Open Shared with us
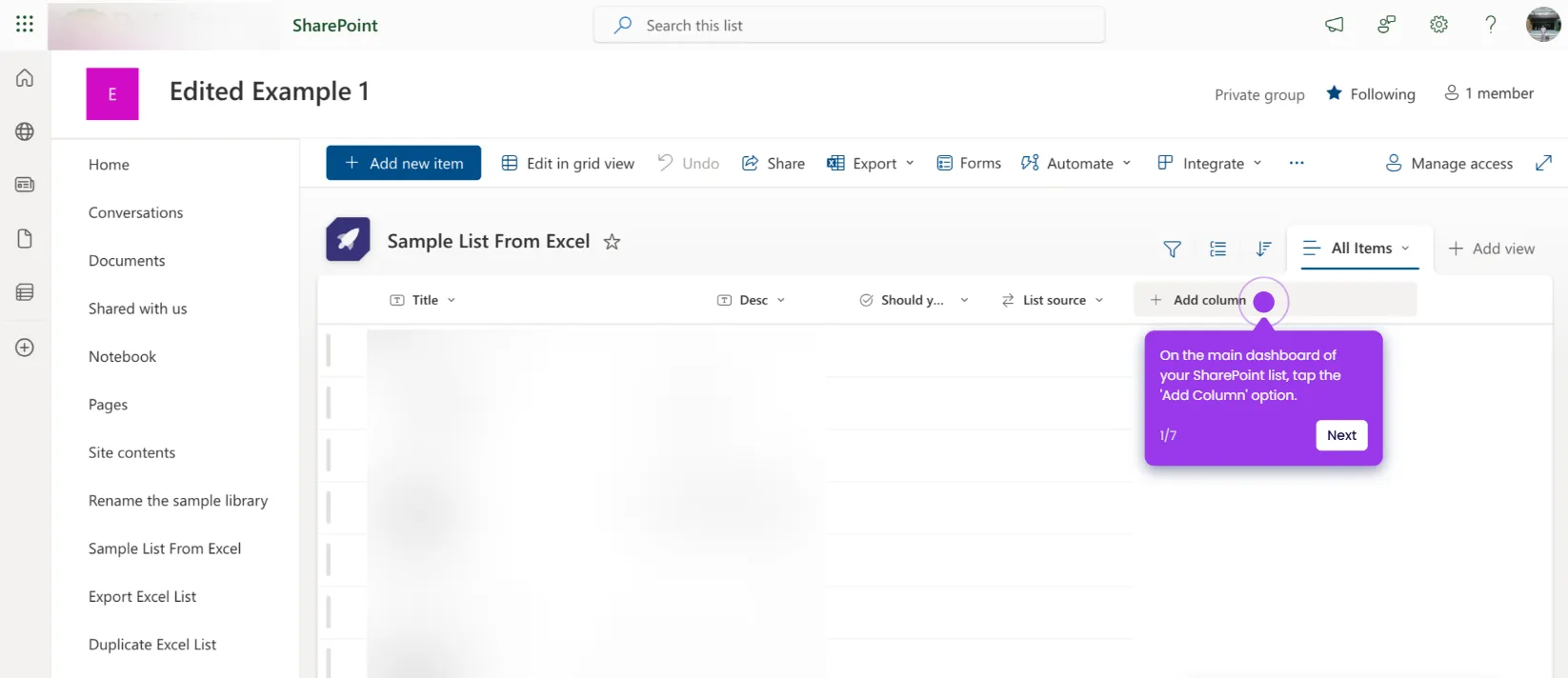Screen dimensions: 1568x678 click(x=137, y=309)
